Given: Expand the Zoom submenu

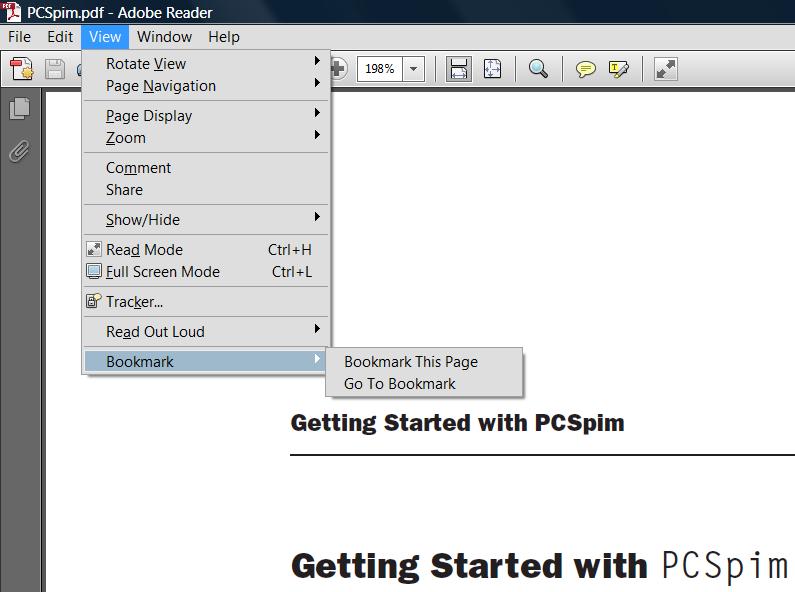Looking at the screenshot, I should pyautogui.click(x=206, y=138).
